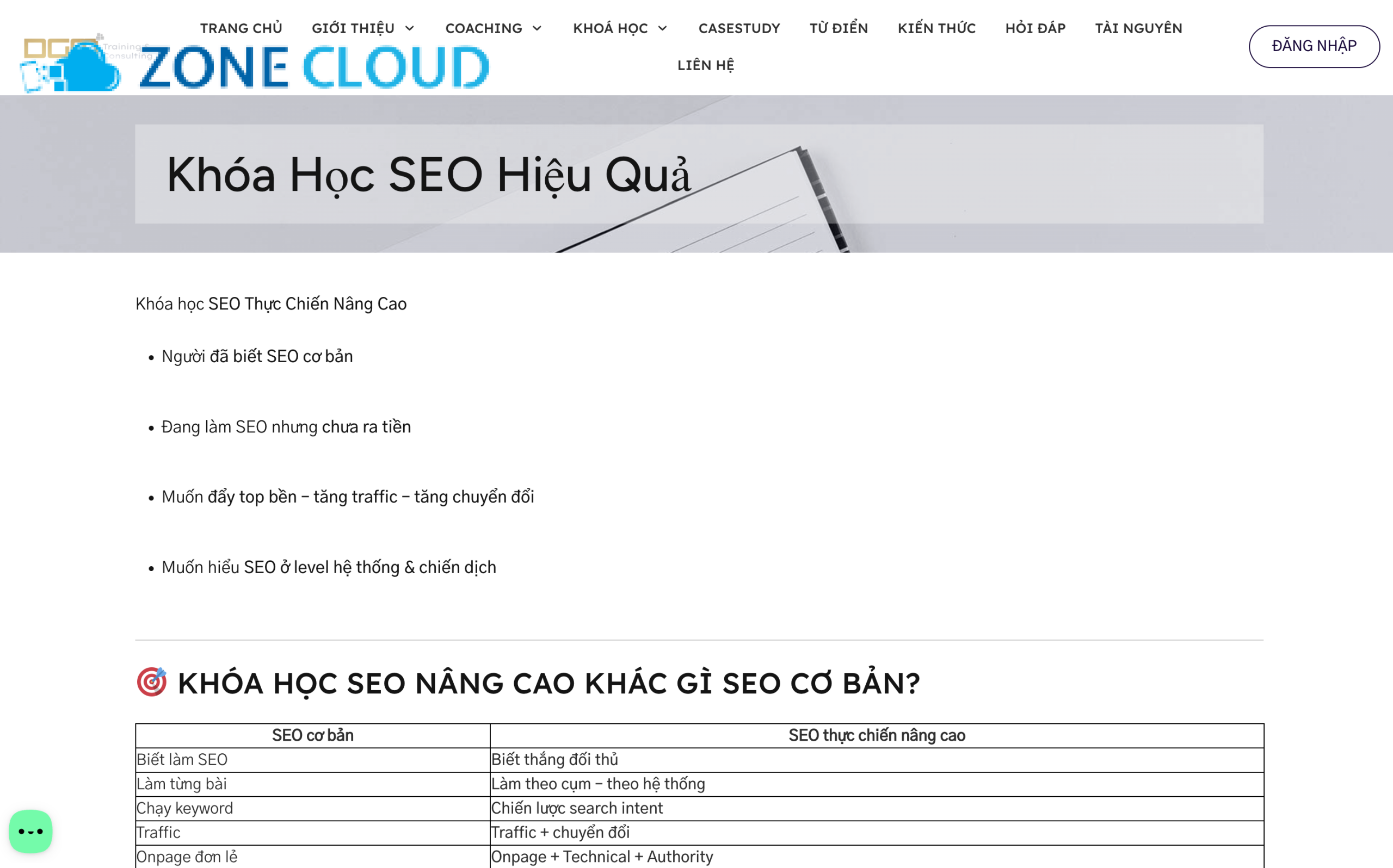
Task: Open Hỏi Đáp menu item
Action: pos(1035,28)
